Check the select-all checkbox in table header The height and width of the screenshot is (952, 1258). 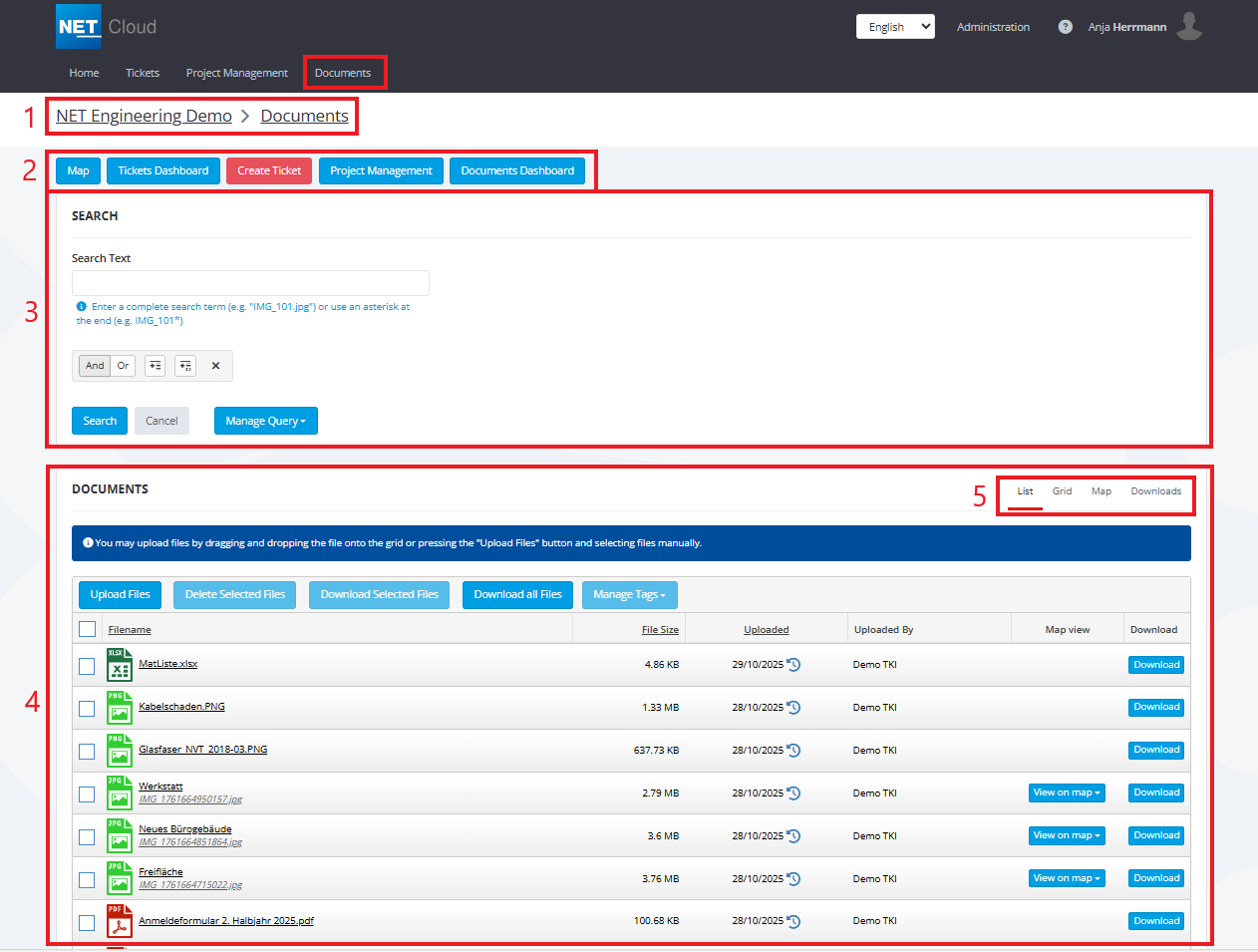pyautogui.click(x=87, y=629)
